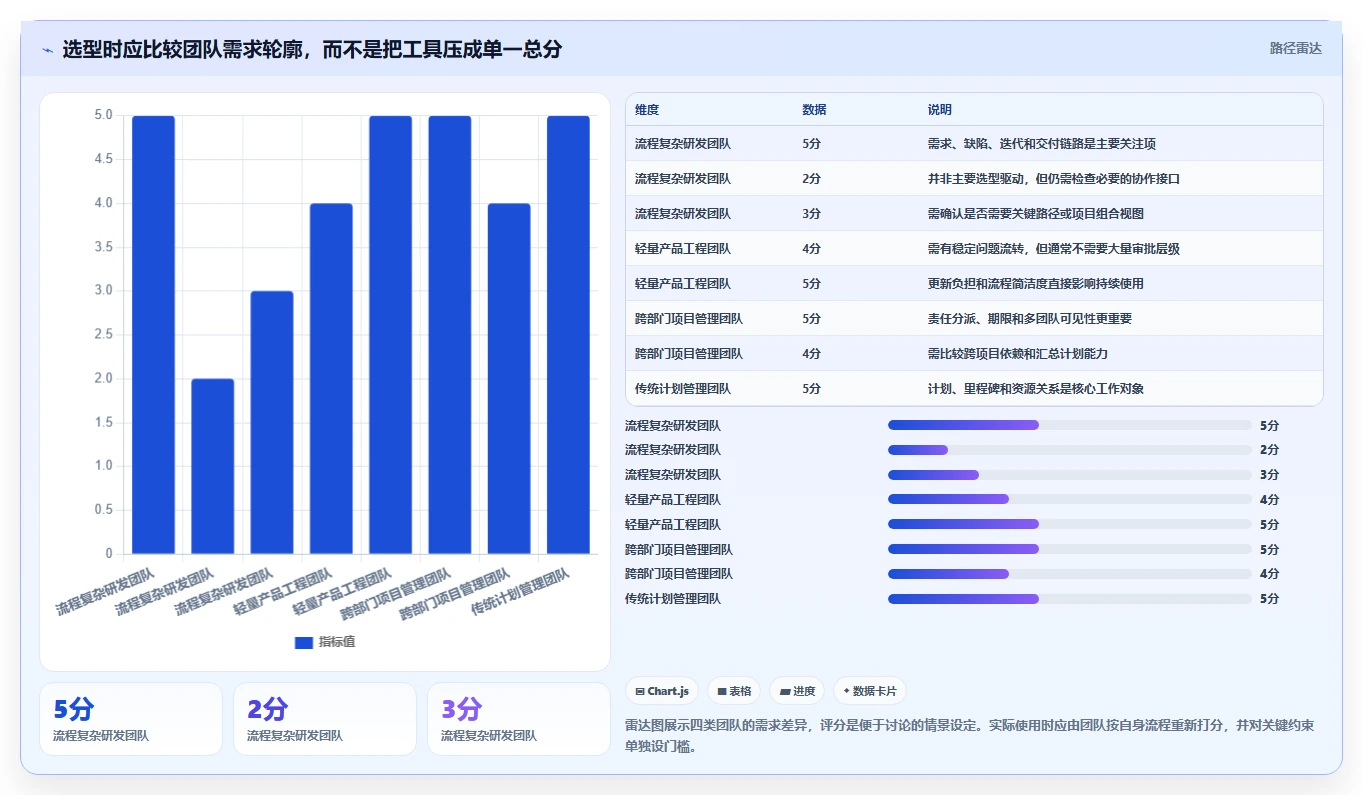Screen dimensions: 1363x795
Task: Click the 5.0 y-axis label
Action: (x=103, y=115)
